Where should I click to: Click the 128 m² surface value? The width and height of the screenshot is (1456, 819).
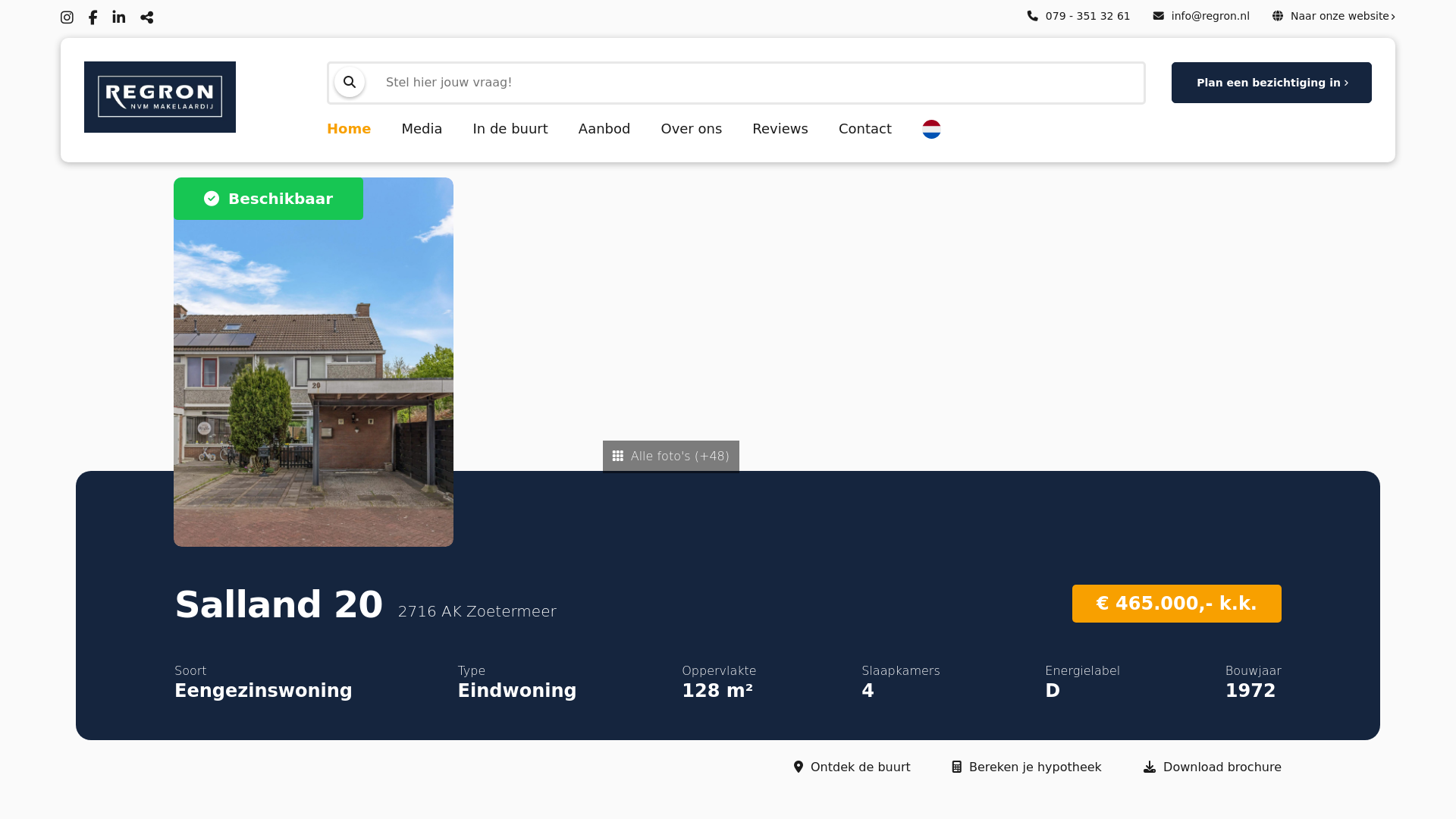[717, 691]
